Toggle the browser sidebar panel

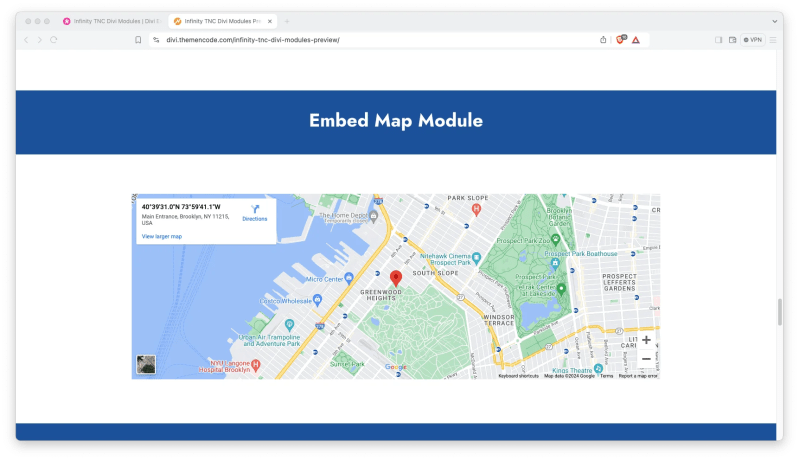click(718, 40)
